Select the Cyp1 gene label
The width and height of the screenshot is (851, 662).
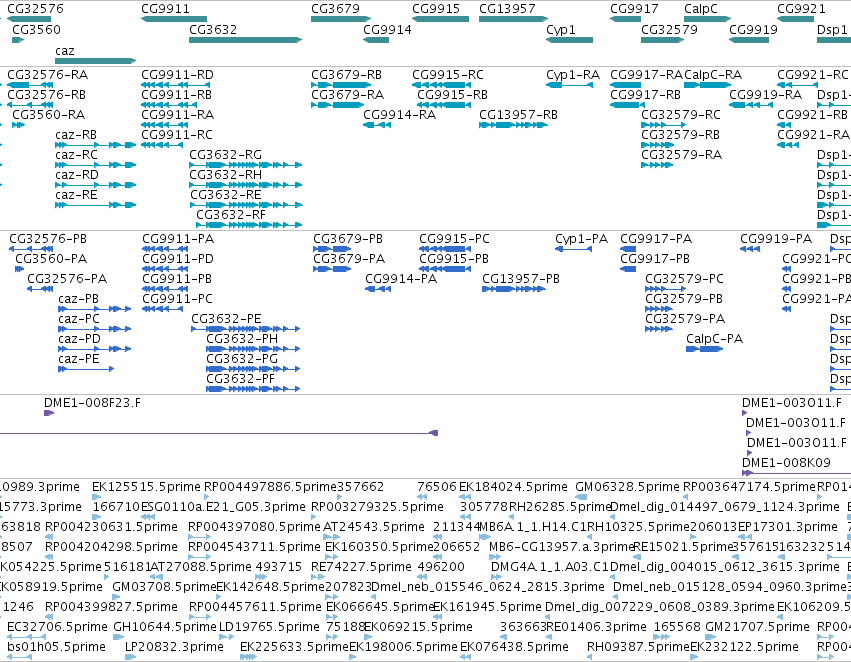coord(561,29)
